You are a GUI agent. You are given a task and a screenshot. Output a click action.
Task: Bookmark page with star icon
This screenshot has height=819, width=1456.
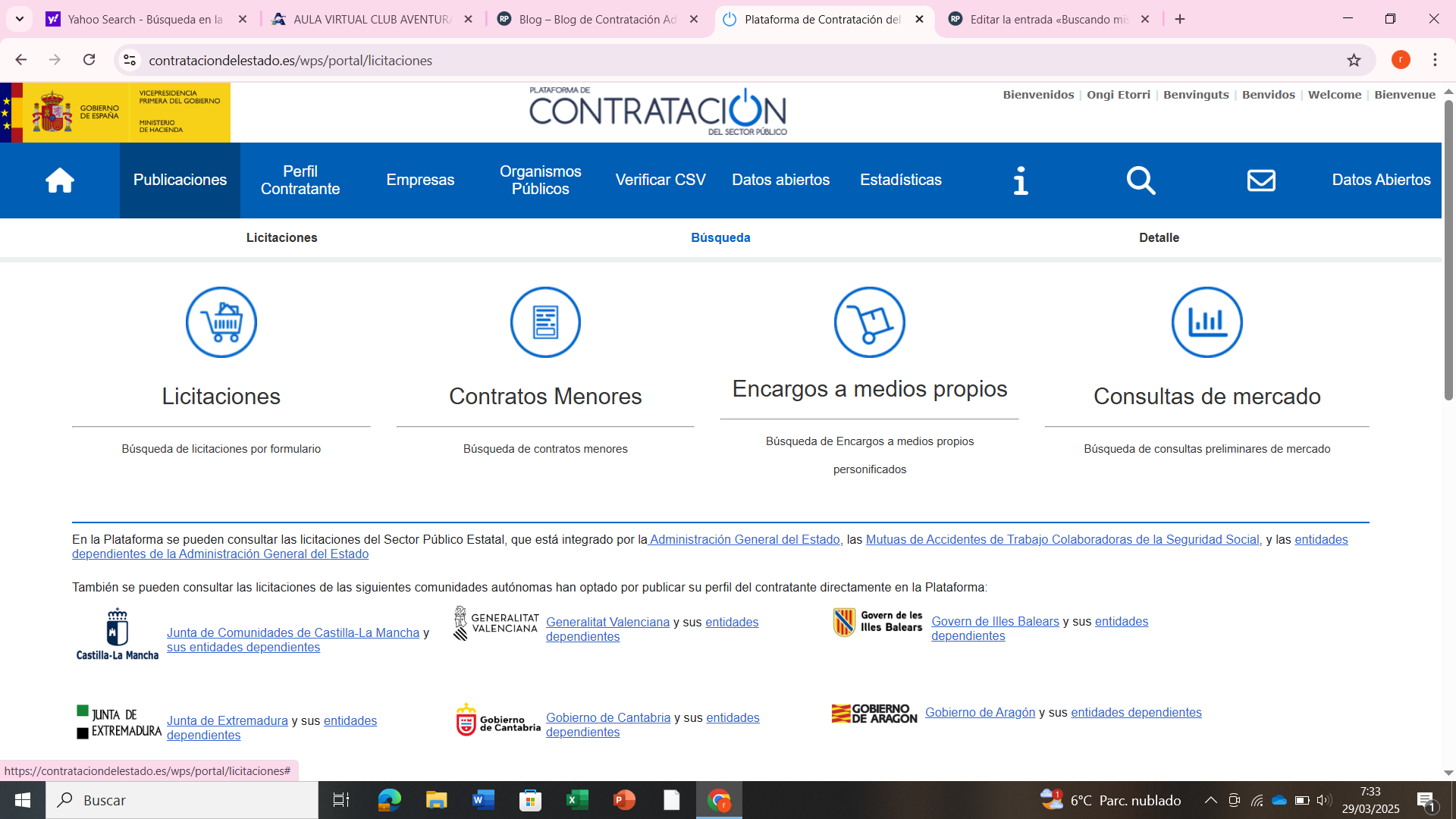tap(1354, 60)
